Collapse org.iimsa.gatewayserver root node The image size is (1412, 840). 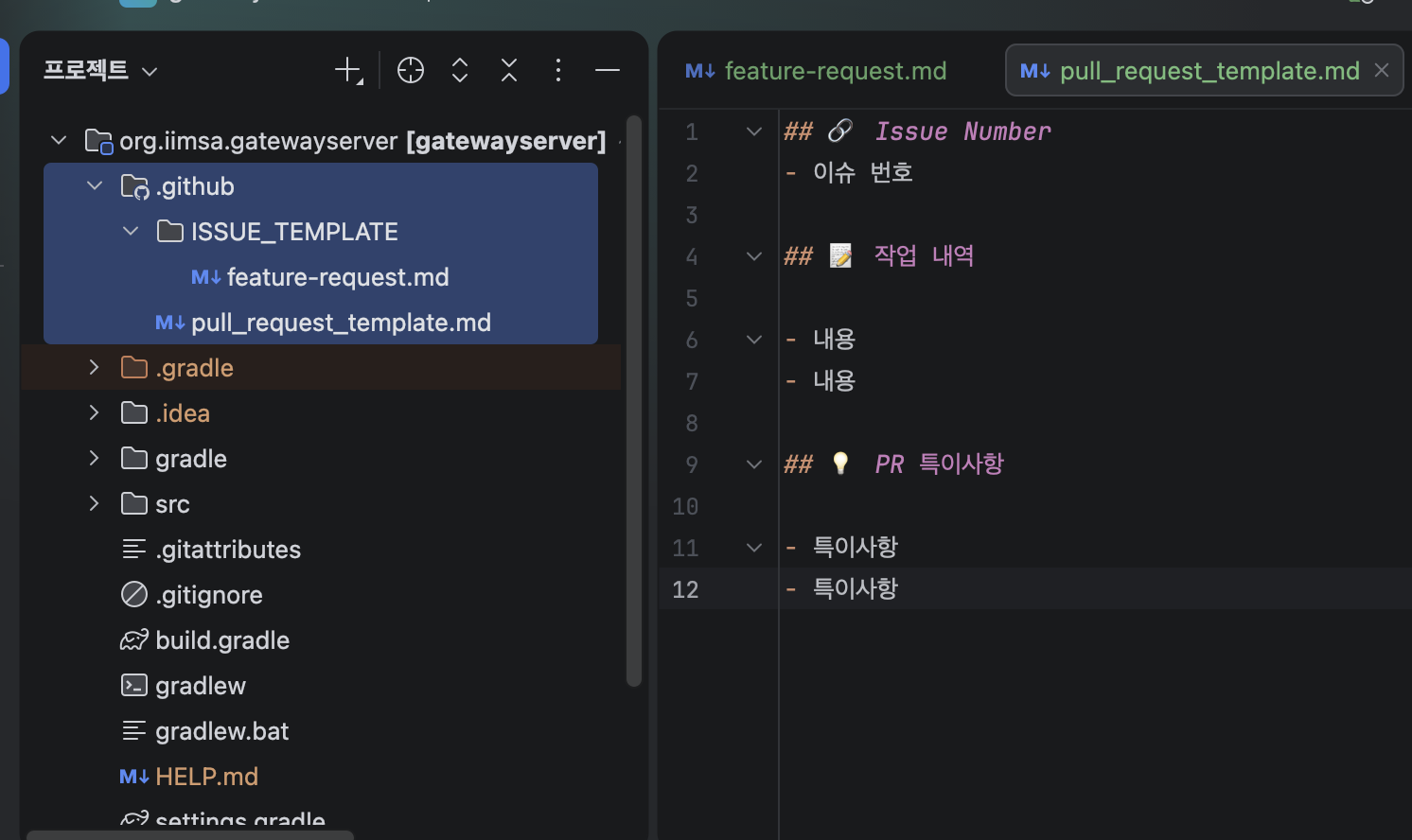tap(59, 141)
